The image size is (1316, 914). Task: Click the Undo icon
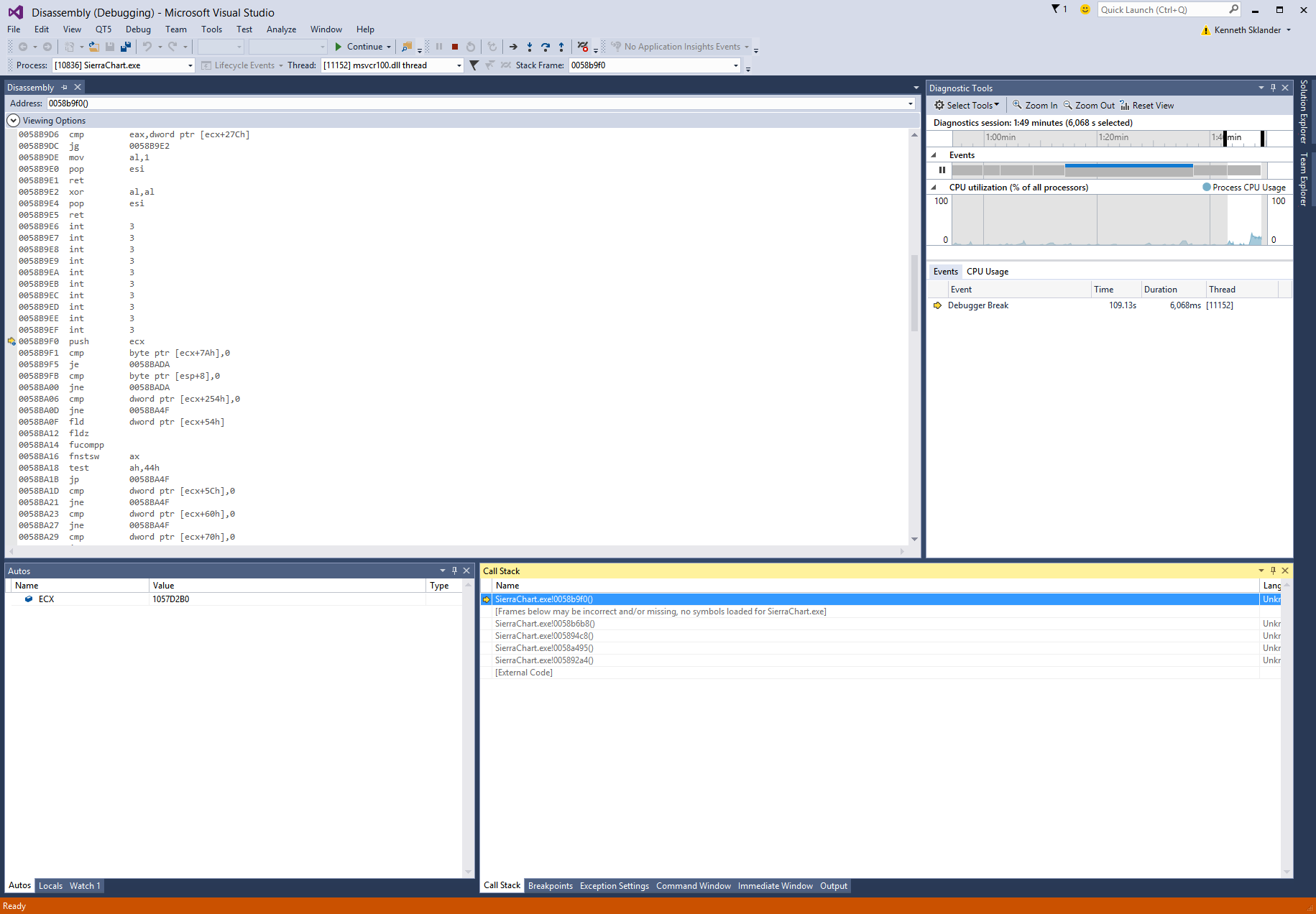coord(147,47)
